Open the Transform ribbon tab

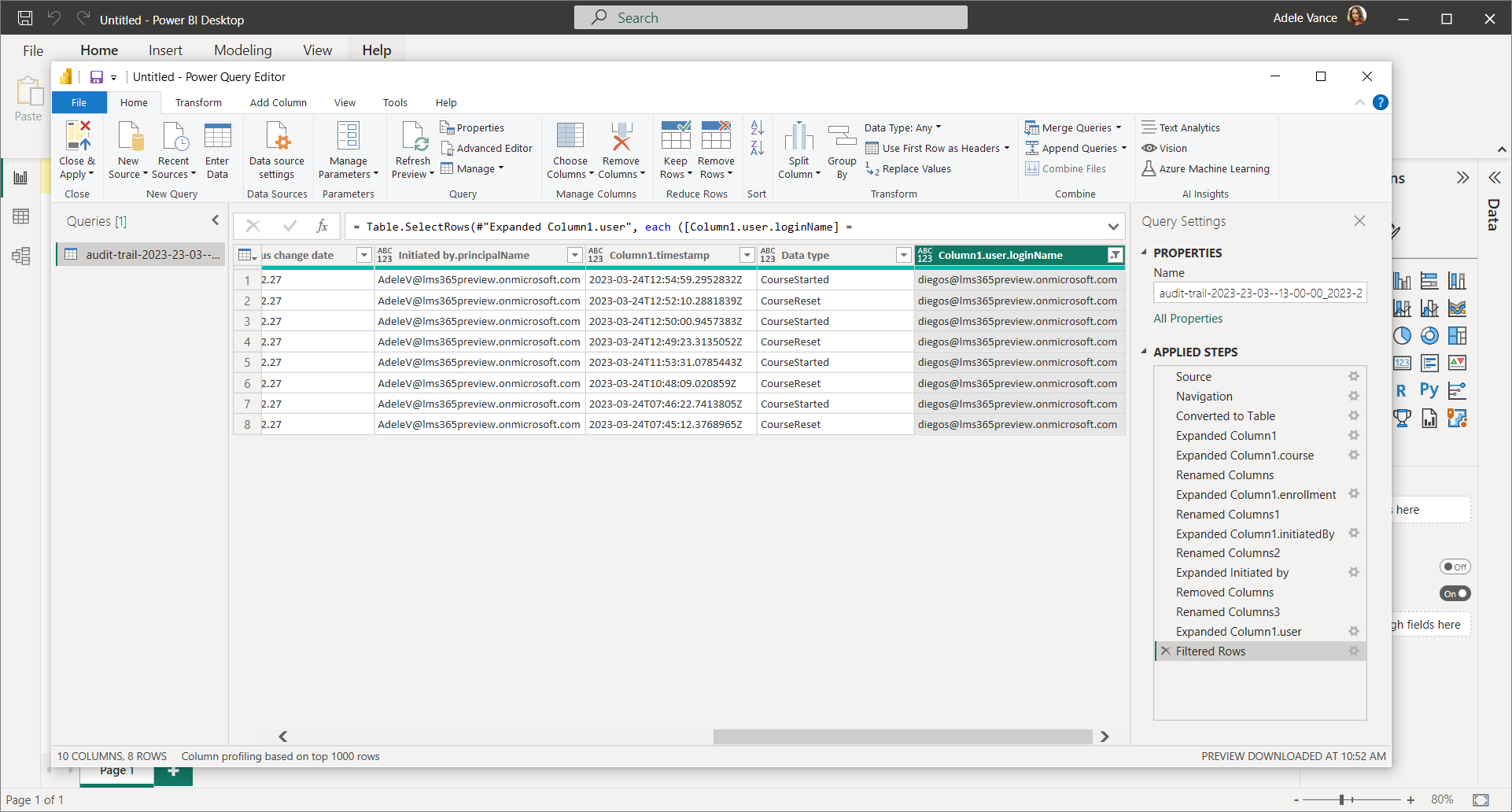198,103
